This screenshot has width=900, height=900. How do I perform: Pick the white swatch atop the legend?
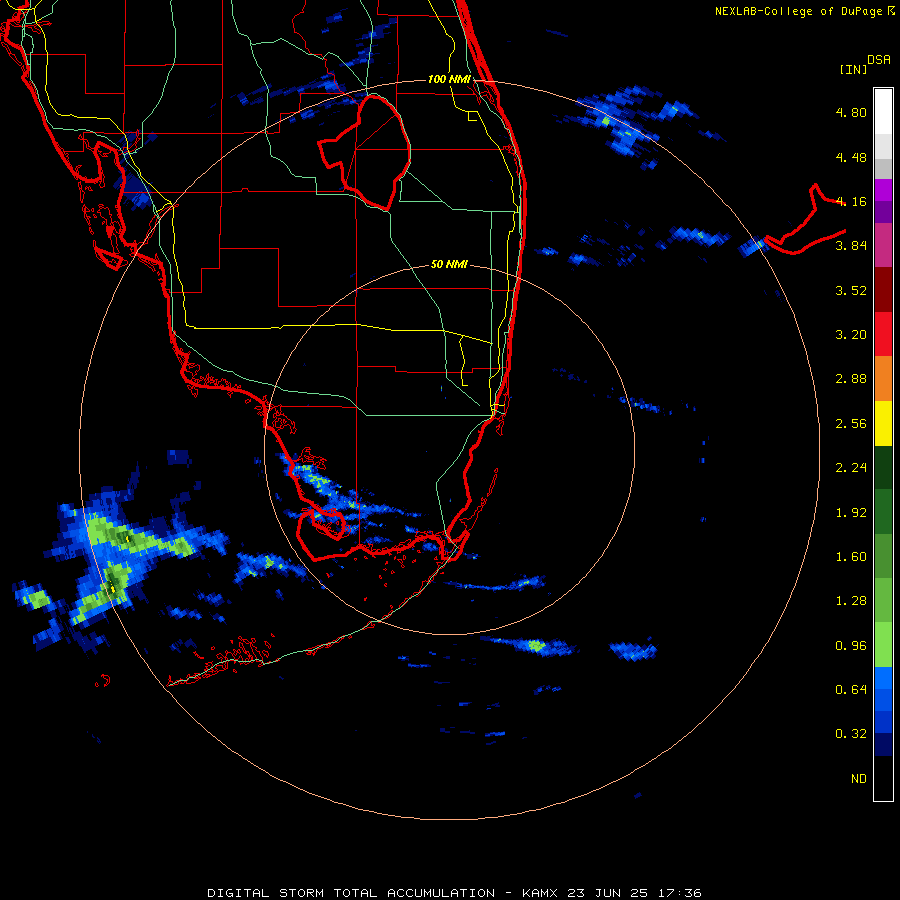pyautogui.click(x=883, y=111)
